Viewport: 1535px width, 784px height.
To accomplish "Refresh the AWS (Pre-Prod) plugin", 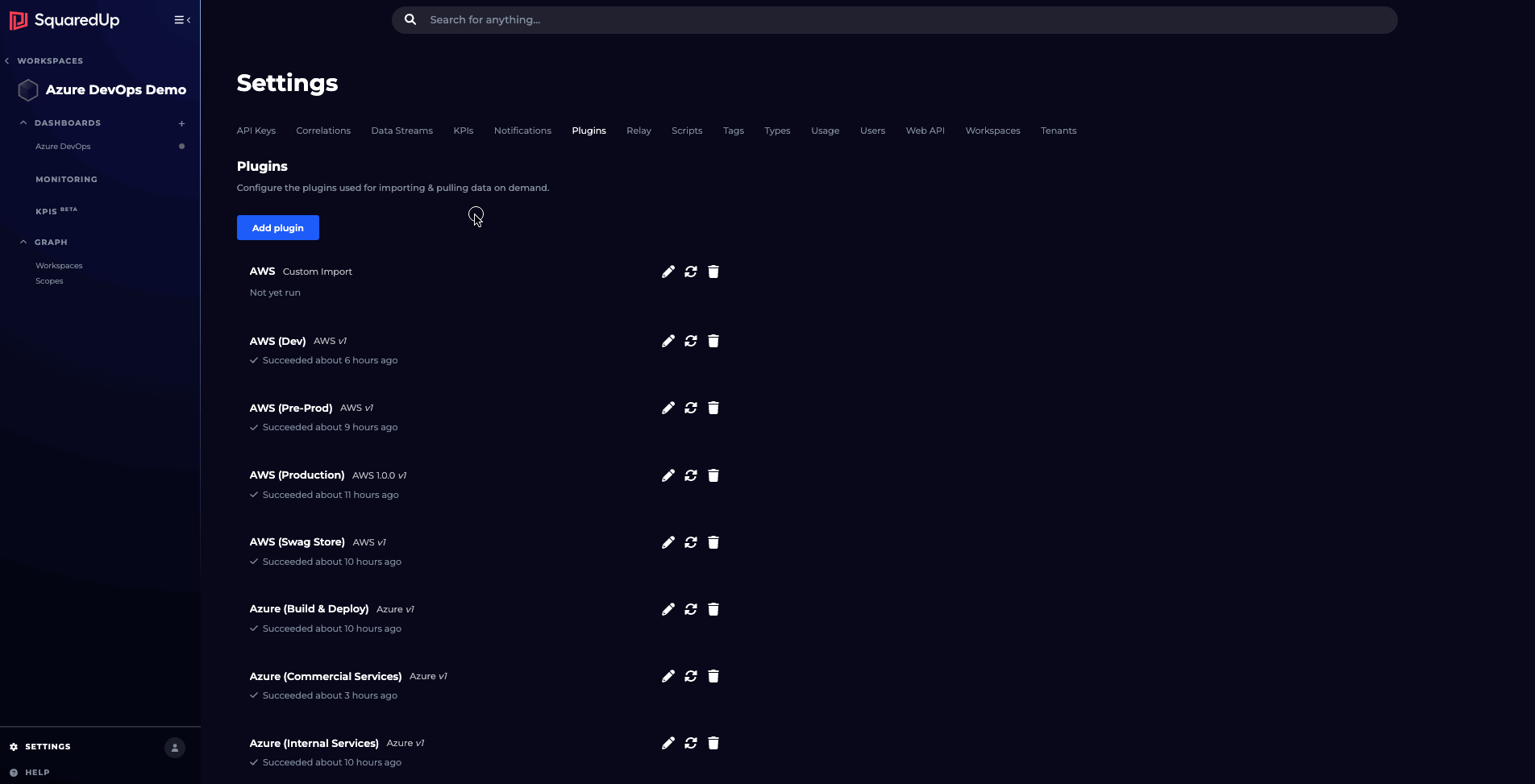I will tap(691, 408).
